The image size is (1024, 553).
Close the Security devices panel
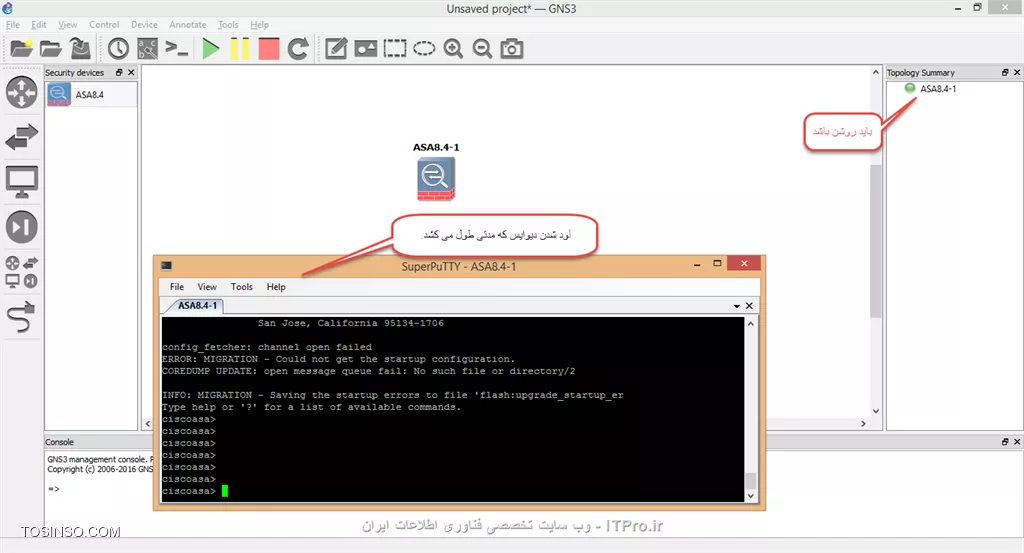pos(131,72)
